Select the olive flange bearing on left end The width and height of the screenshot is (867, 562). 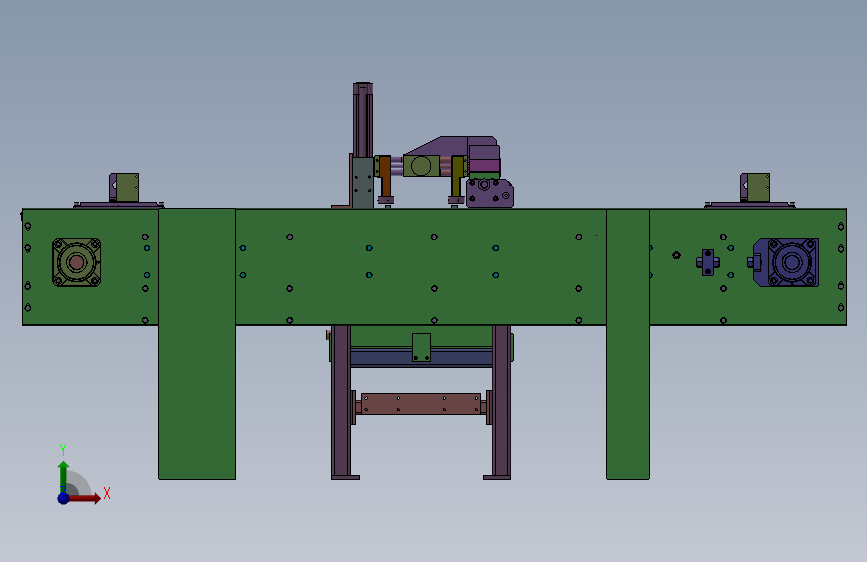coord(76,262)
